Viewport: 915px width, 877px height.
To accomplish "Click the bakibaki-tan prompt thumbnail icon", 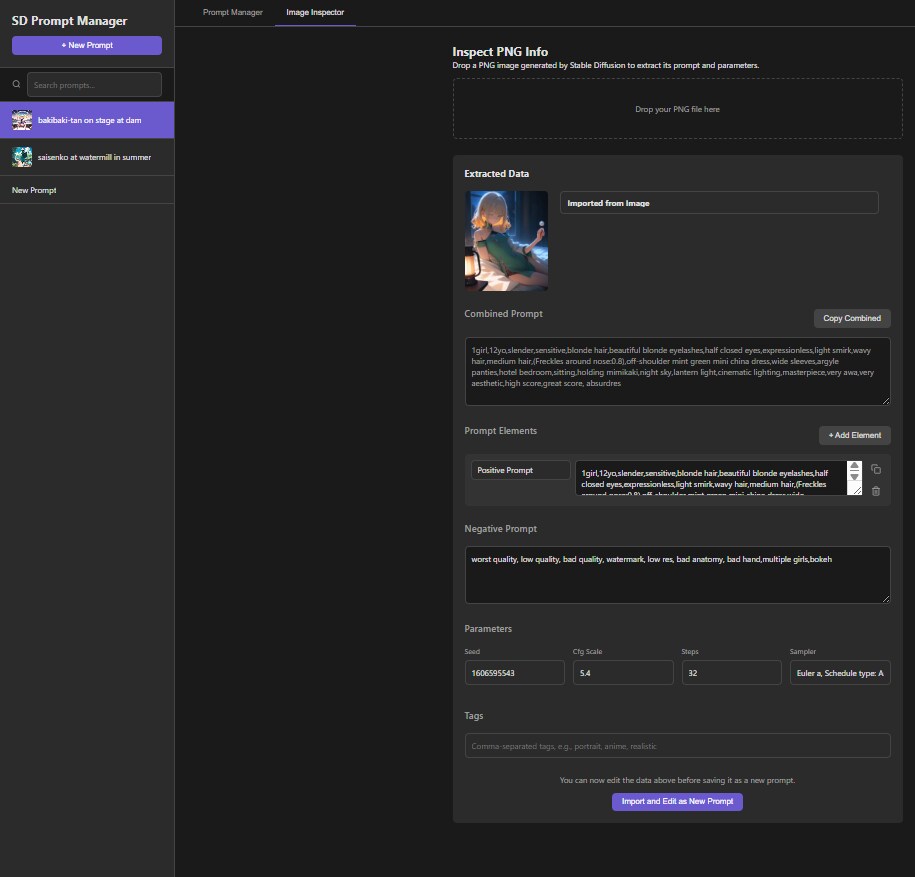I will [22, 120].
